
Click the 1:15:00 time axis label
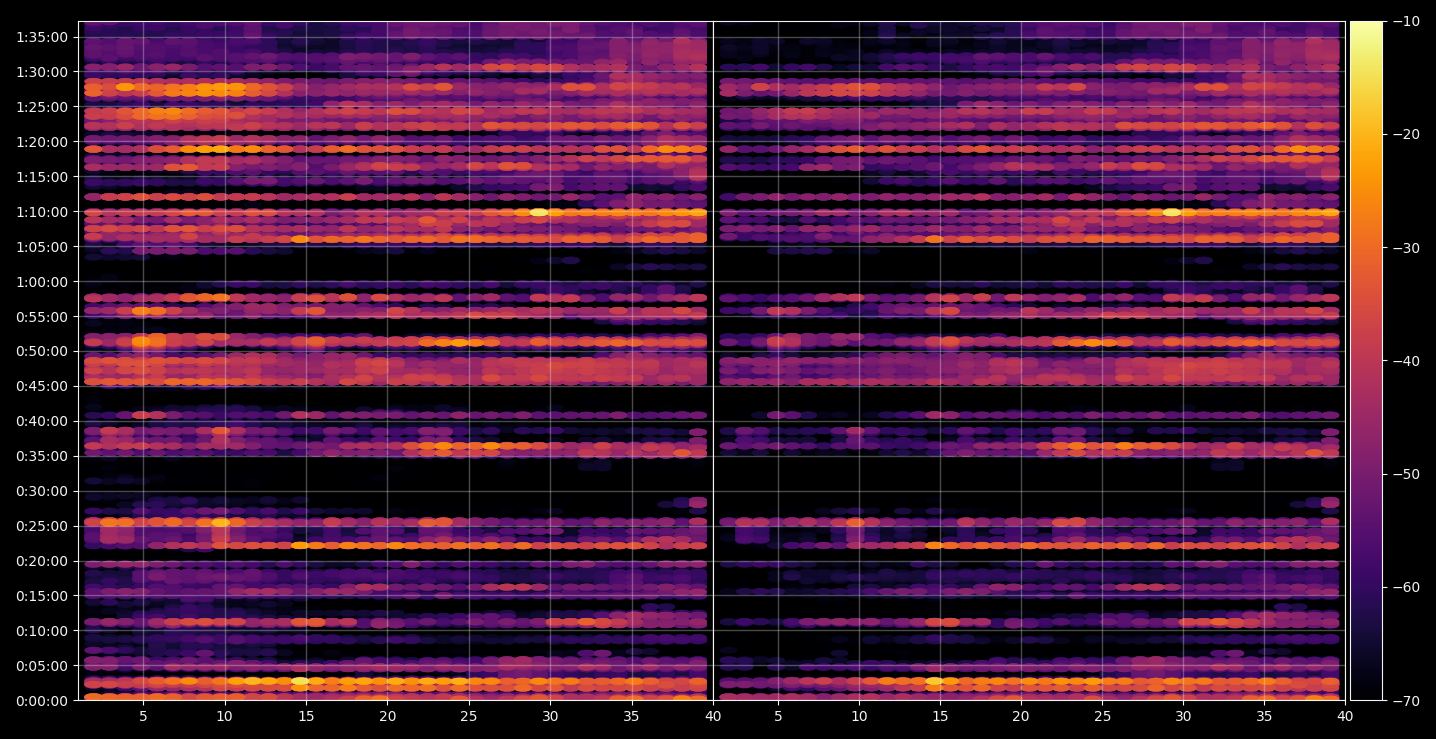click(x=42, y=177)
